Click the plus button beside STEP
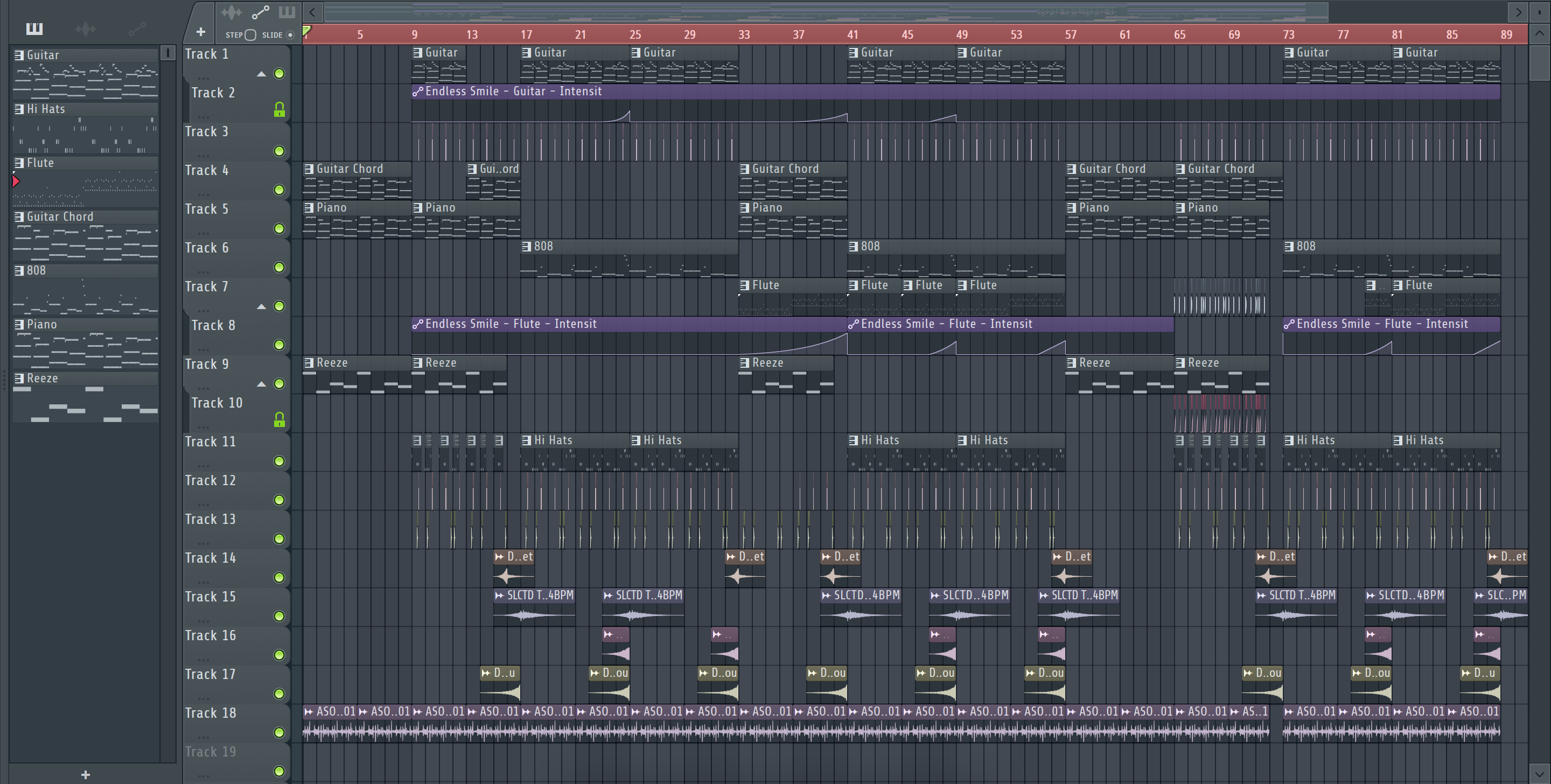Image resolution: width=1551 pixels, height=784 pixels. point(200,31)
